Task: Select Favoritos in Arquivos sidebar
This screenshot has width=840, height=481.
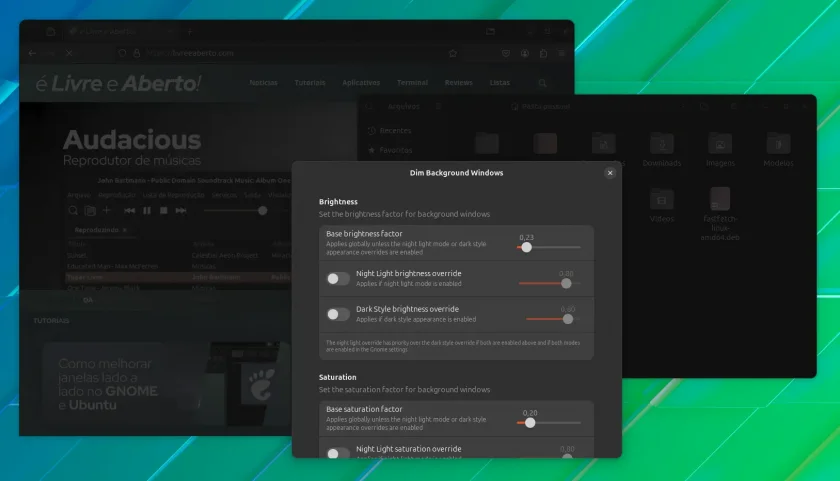Action: (x=390, y=151)
